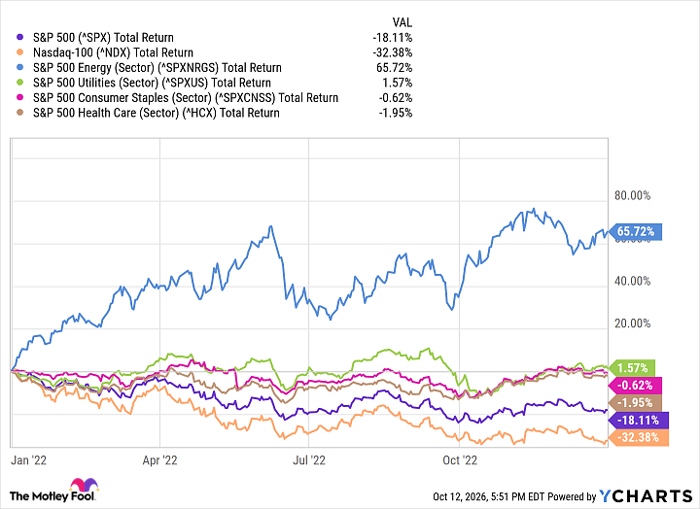Image resolution: width=700 pixels, height=509 pixels.
Task: Click the -32.38% Nasdaq value flag
Action: [x=638, y=438]
